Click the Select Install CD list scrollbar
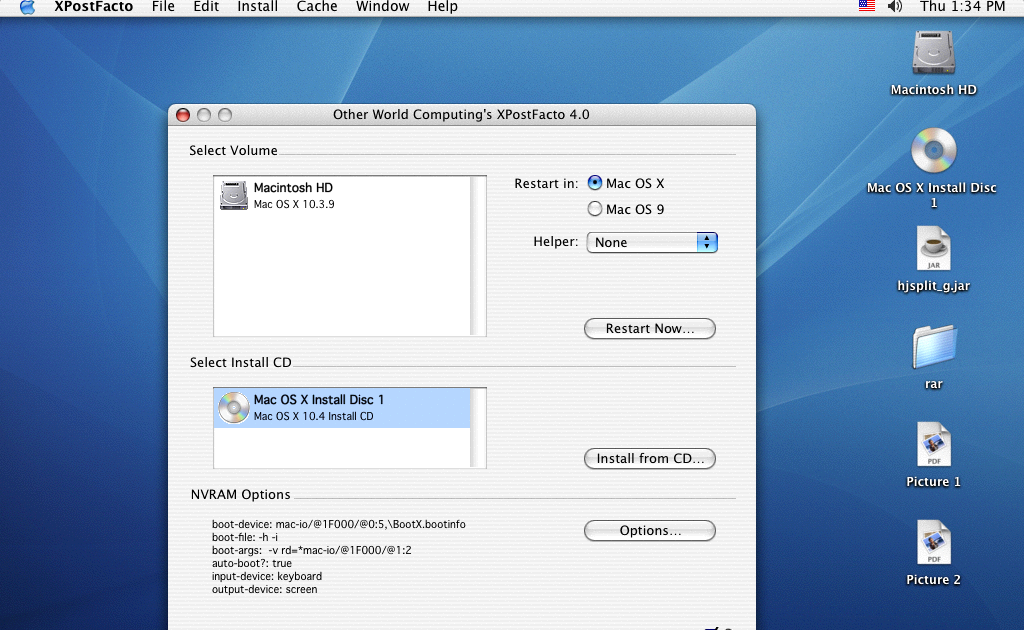 pyautogui.click(x=477, y=428)
